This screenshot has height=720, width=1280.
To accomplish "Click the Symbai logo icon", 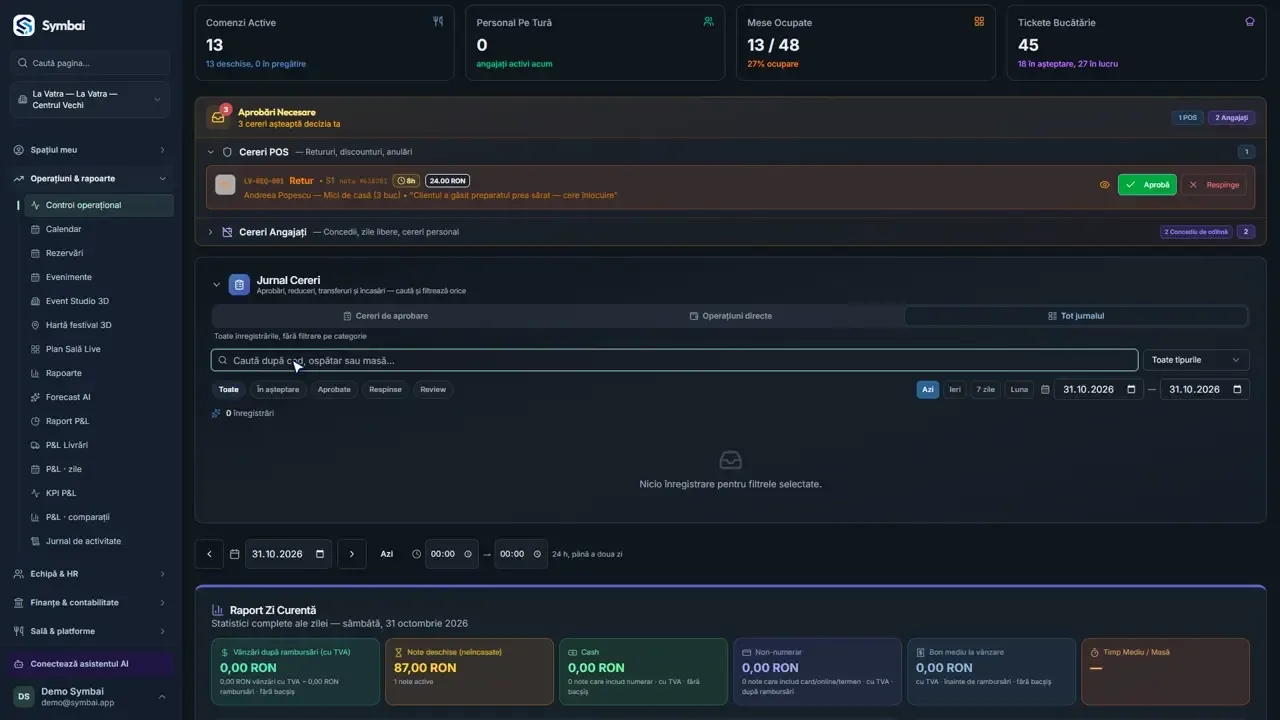I will pos(23,25).
